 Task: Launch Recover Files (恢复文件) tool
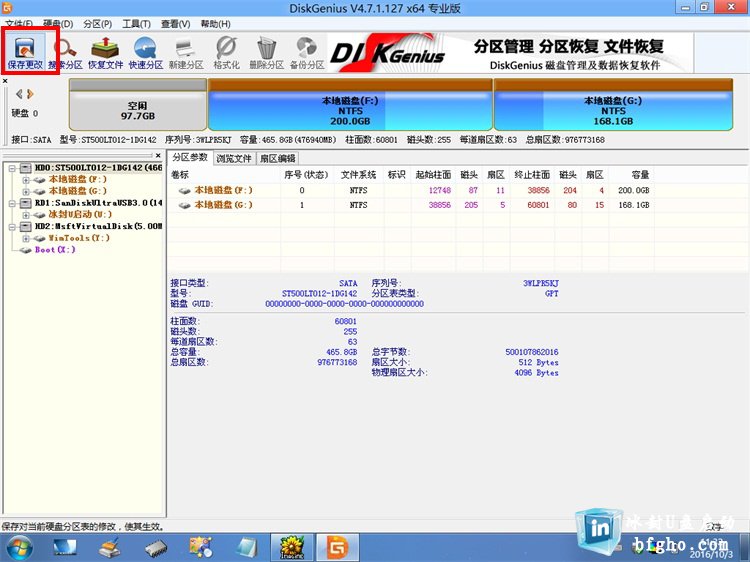(106, 52)
